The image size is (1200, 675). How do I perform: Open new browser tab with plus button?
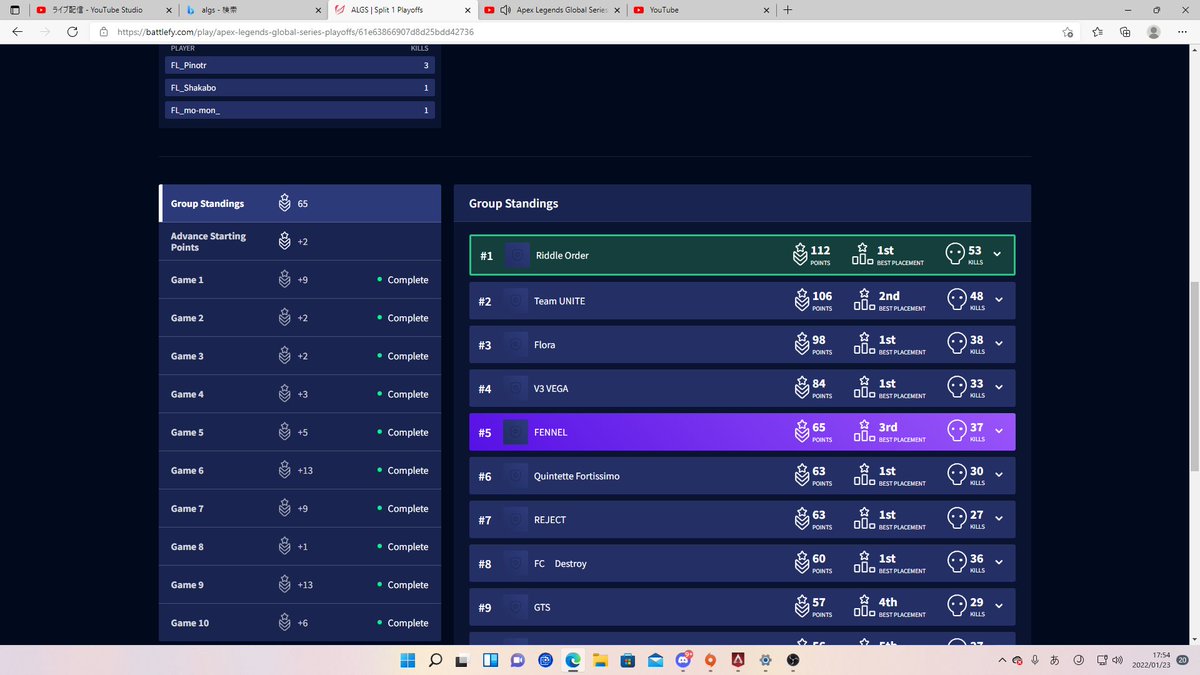point(788,9)
